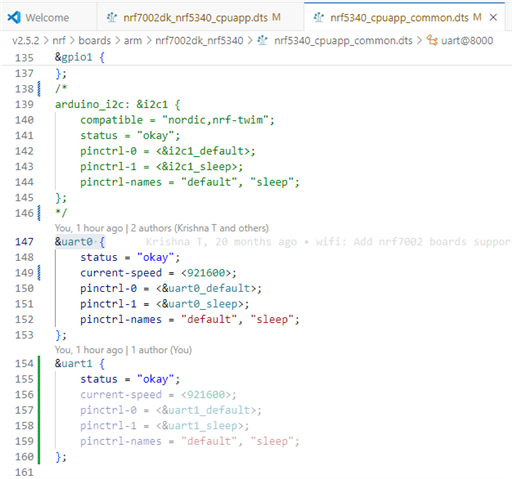
Task: Click 'compatible = "nordic,nrf-twim";' line
Action: point(177,120)
